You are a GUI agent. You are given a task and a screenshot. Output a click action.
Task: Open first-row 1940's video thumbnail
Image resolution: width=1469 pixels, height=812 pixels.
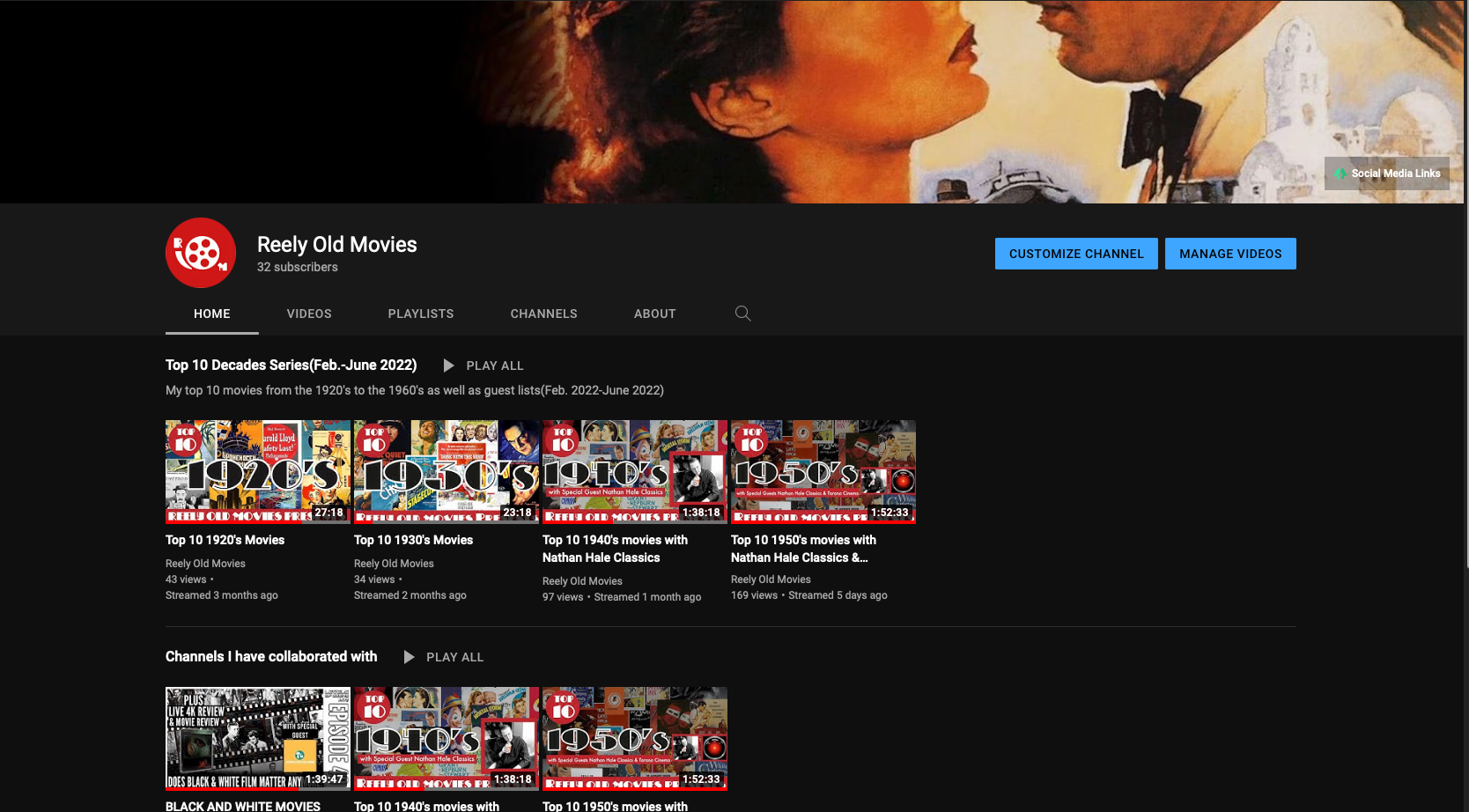coord(635,472)
